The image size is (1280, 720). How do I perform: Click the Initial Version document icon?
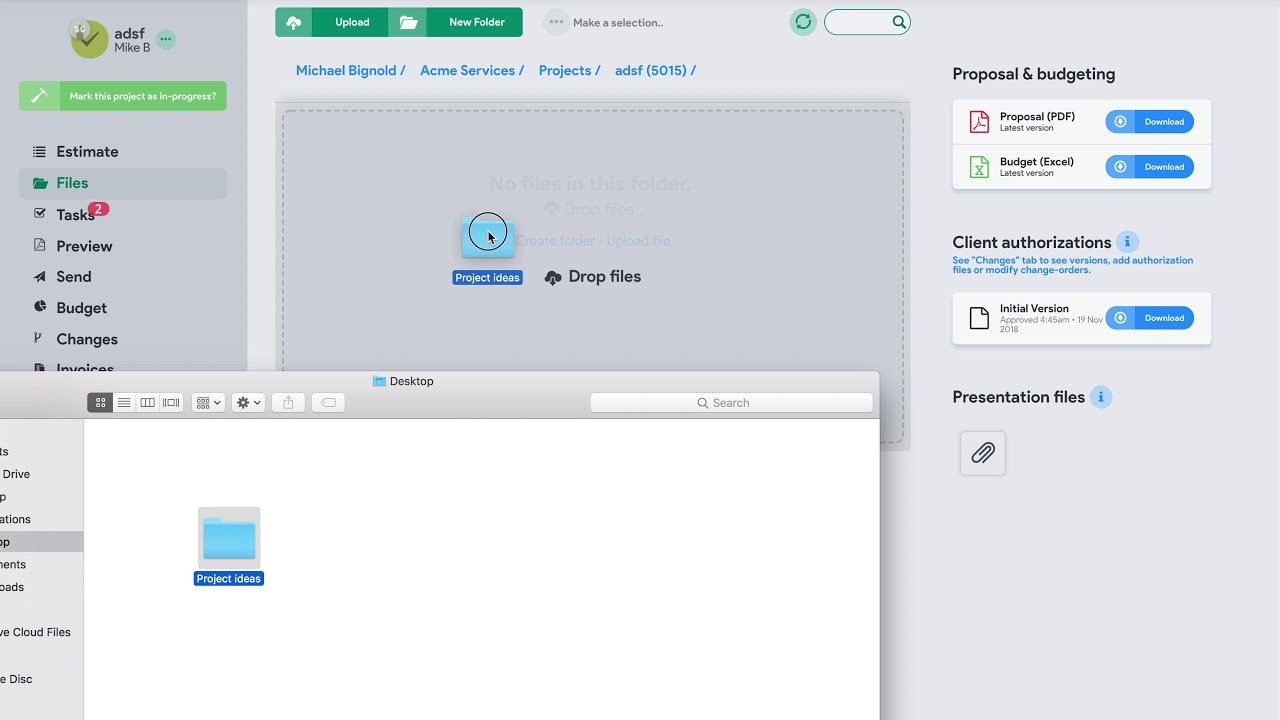(x=979, y=318)
